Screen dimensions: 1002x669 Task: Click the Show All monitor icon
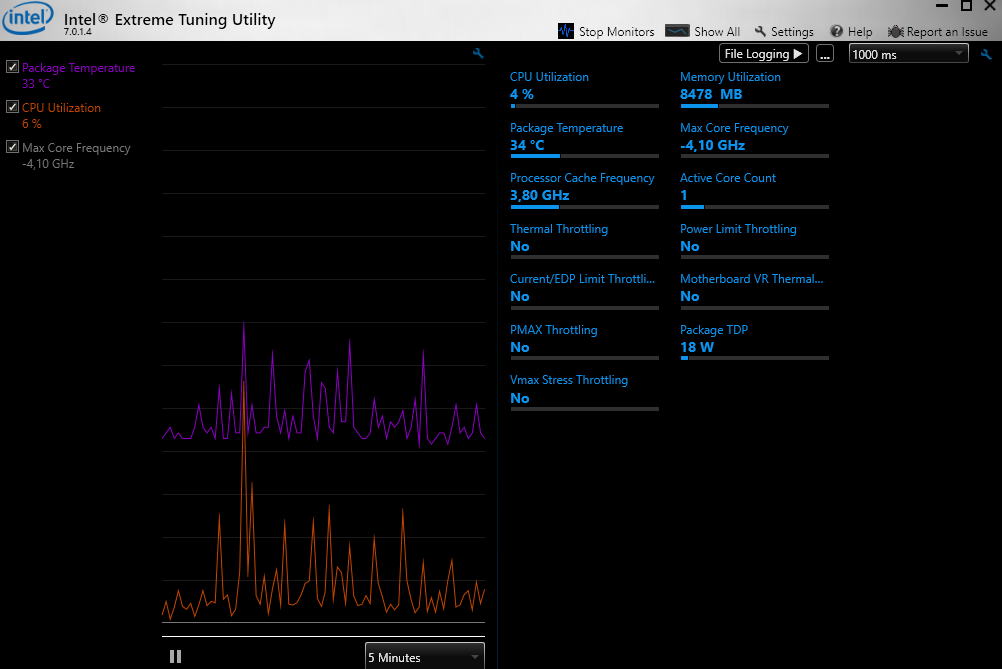coord(677,31)
